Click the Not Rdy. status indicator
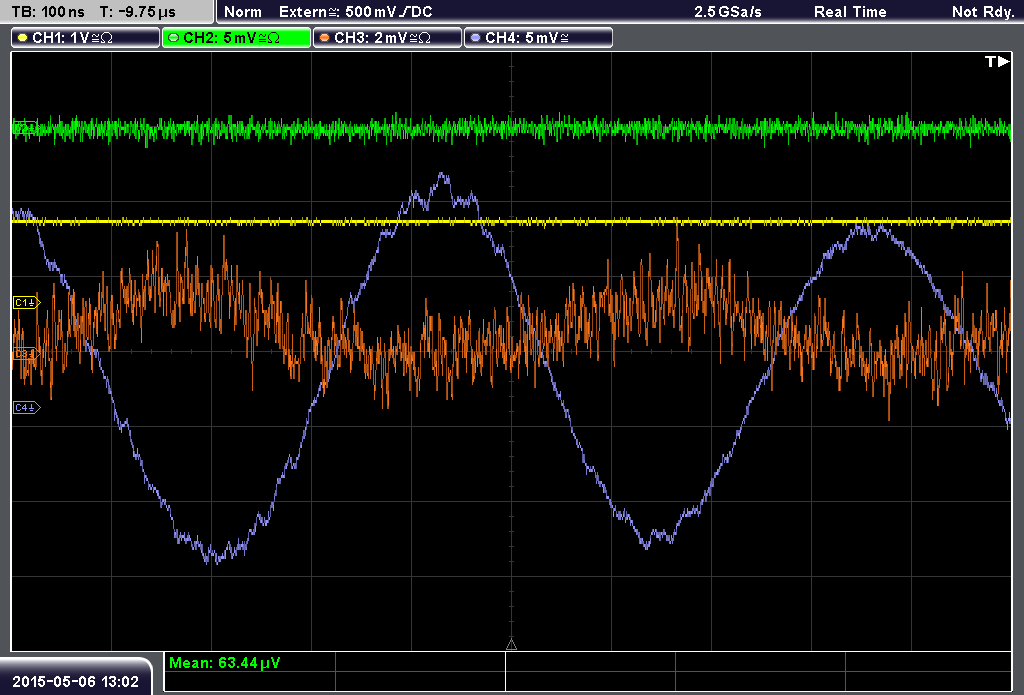Image resolution: width=1024 pixels, height=695 pixels. (x=983, y=12)
